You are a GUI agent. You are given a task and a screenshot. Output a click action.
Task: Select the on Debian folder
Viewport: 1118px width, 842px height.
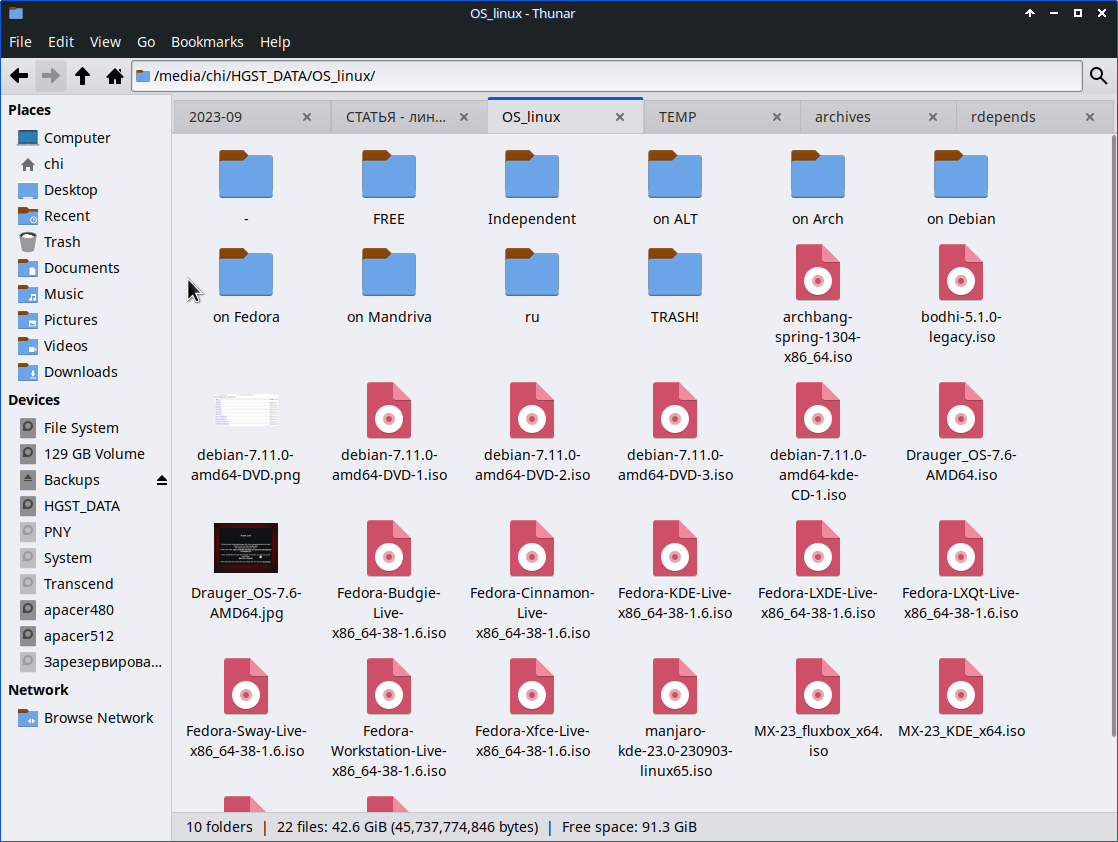point(961,188)
